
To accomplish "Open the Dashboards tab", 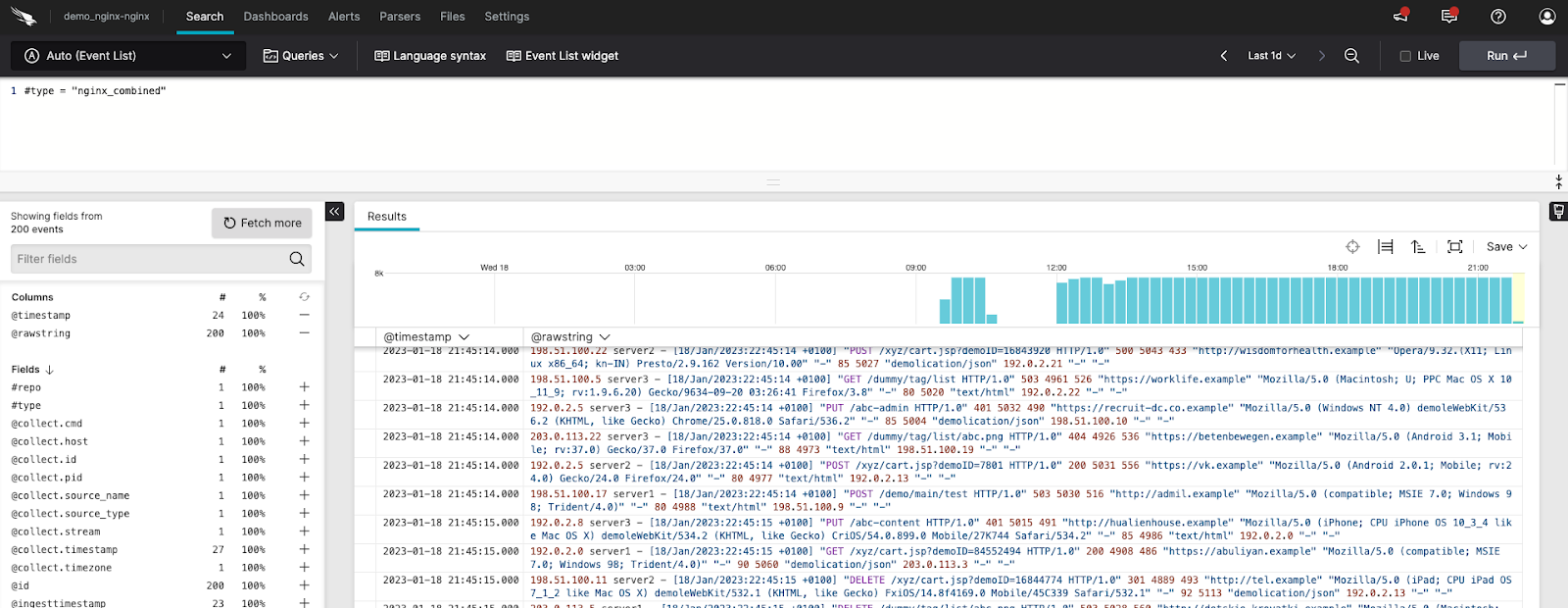I will pos(275,17).
